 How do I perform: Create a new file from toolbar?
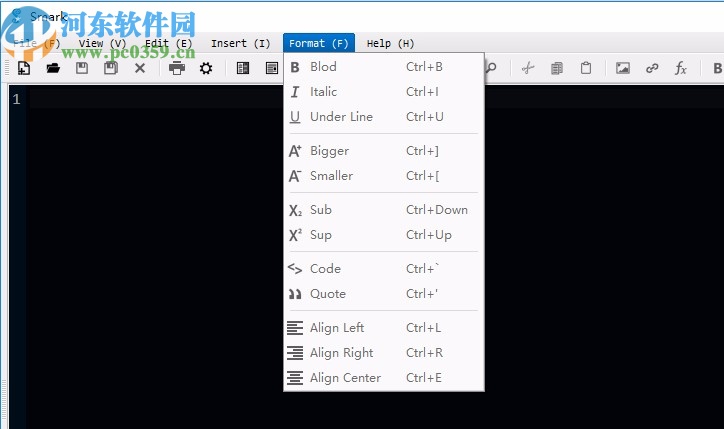pos(24,68)
